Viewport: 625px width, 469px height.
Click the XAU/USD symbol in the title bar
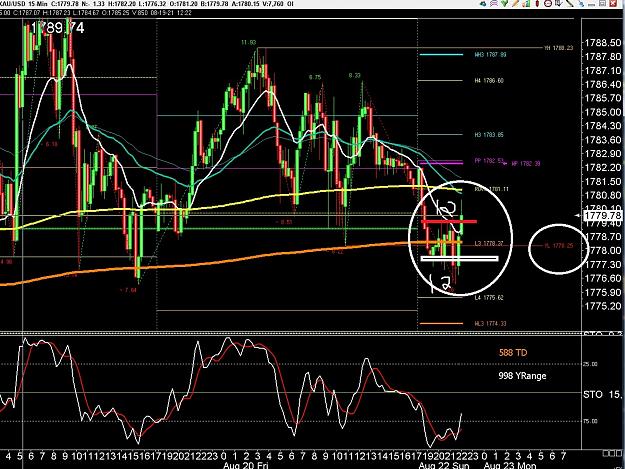(x=12, y=4)
